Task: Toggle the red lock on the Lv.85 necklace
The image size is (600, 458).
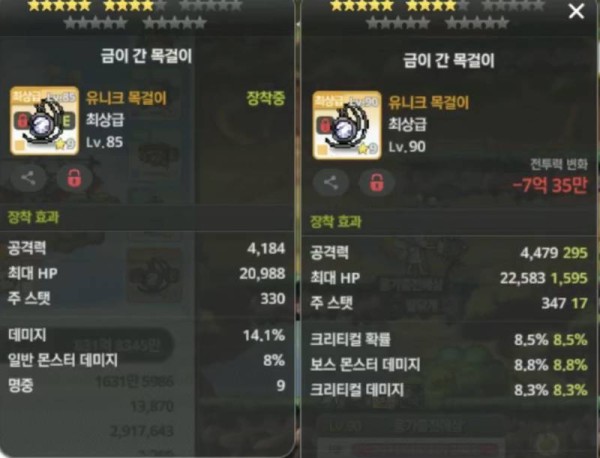Action: pos(74,178)
